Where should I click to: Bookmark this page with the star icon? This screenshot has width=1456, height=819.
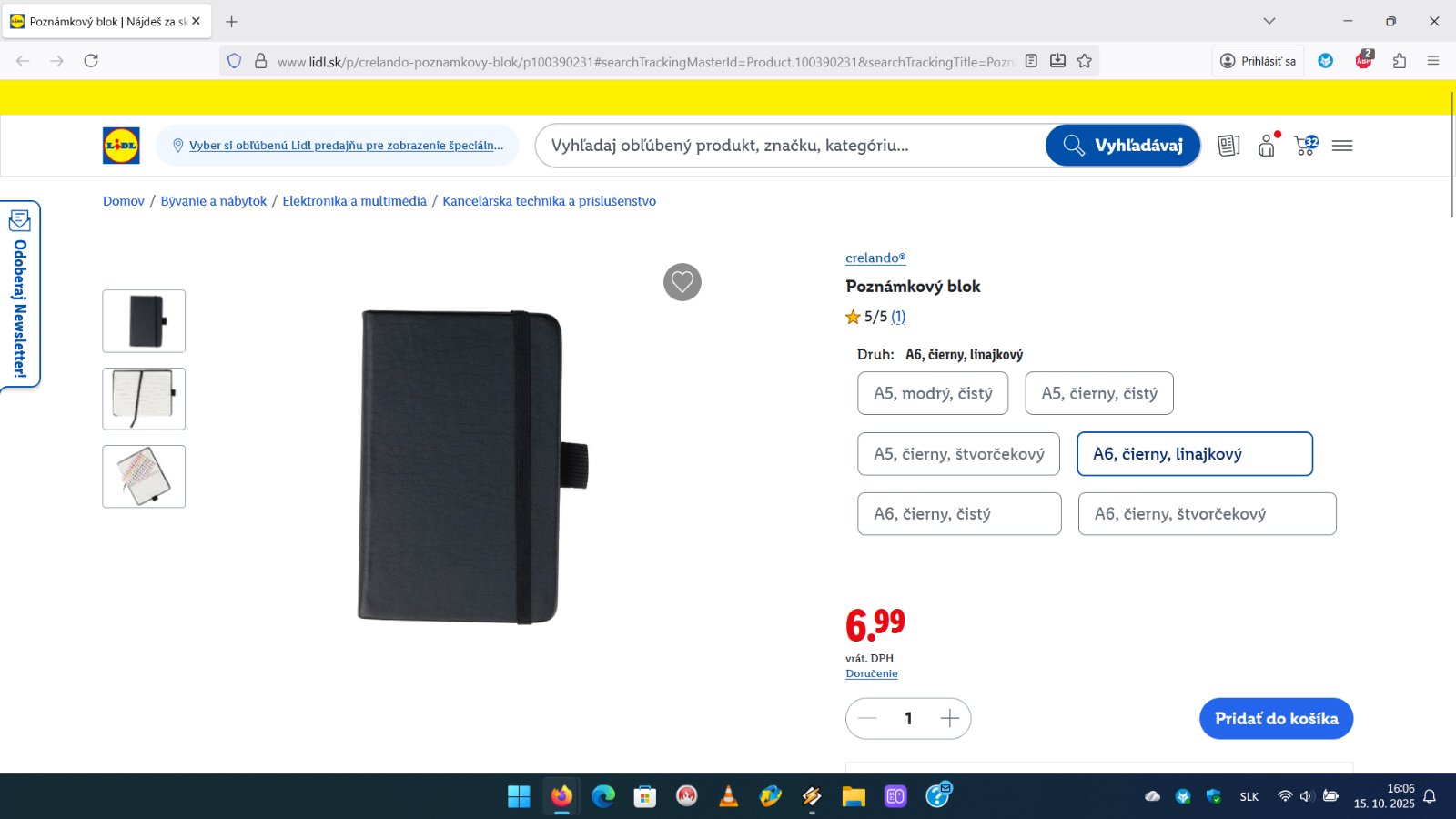[1084, 61]
